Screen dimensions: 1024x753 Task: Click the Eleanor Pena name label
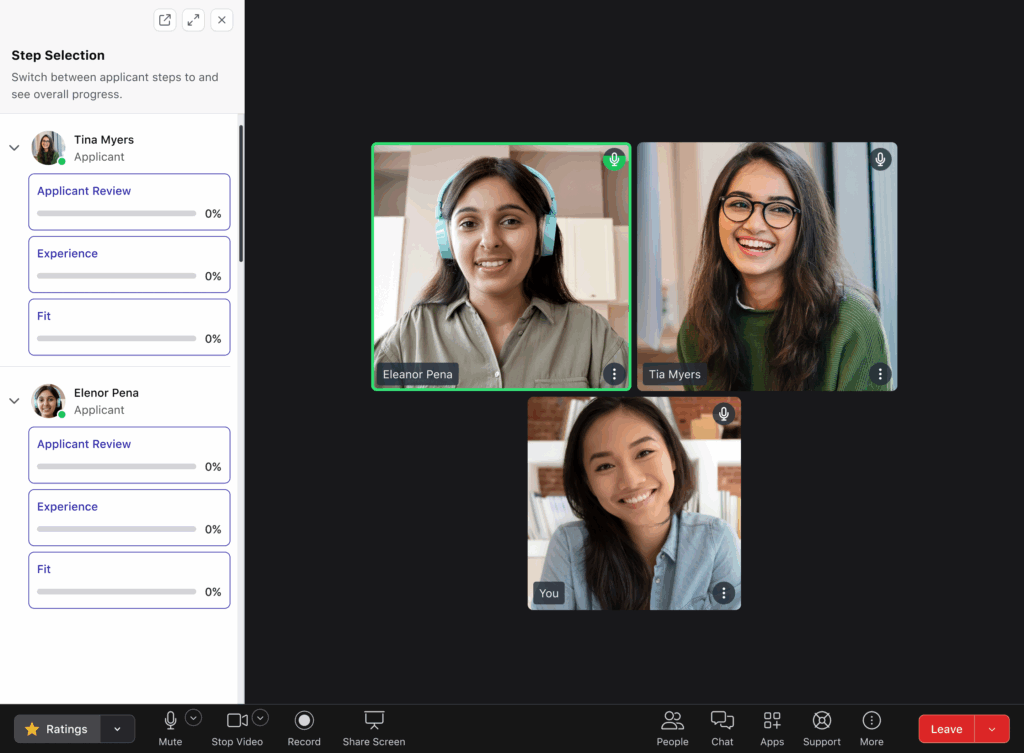[417, 374]
